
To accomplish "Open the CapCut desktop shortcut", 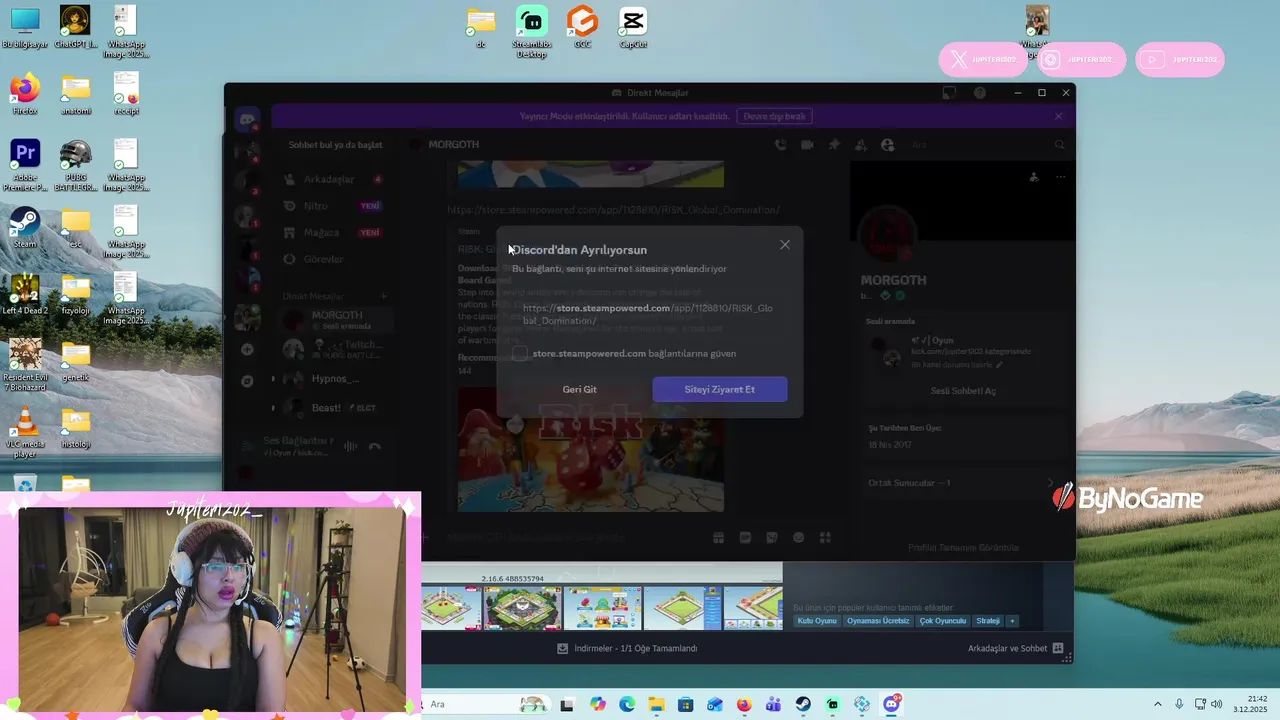I will (x=633, y=27).
